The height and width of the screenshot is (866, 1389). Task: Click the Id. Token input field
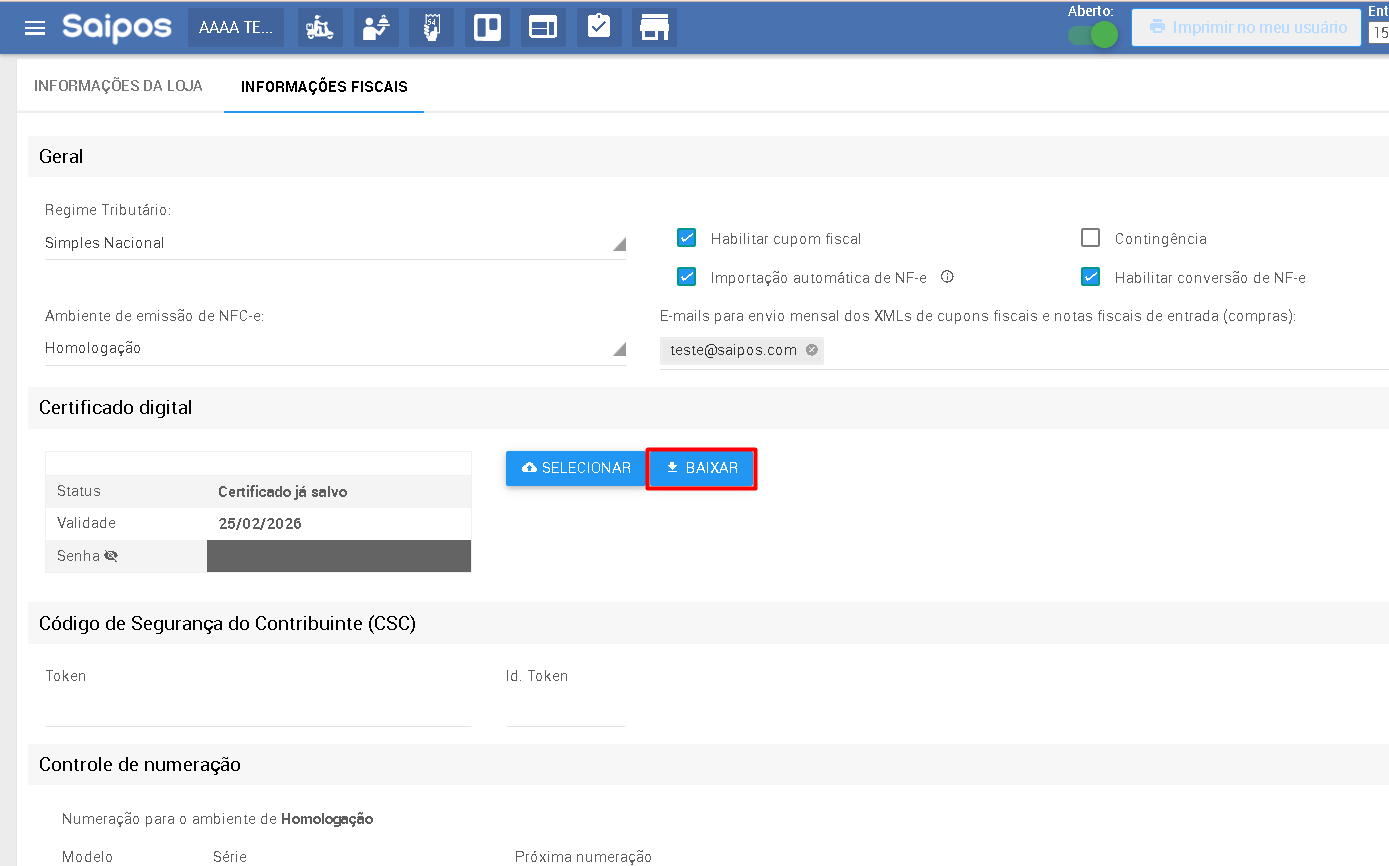coord(565,709)
